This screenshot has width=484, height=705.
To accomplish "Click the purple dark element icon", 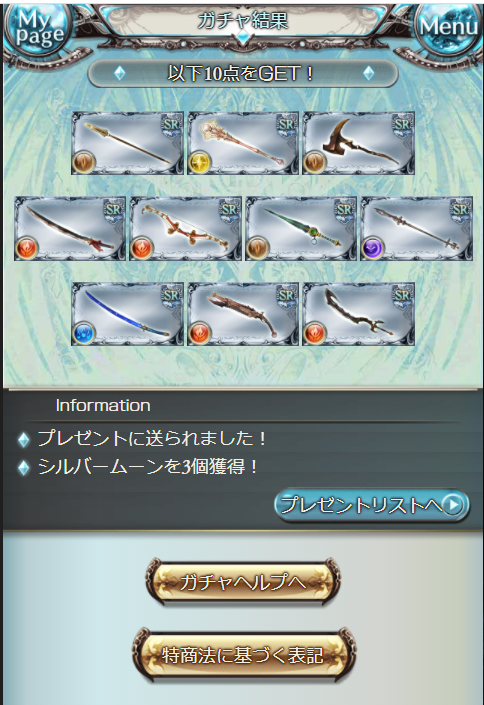I will pos(373,248).
